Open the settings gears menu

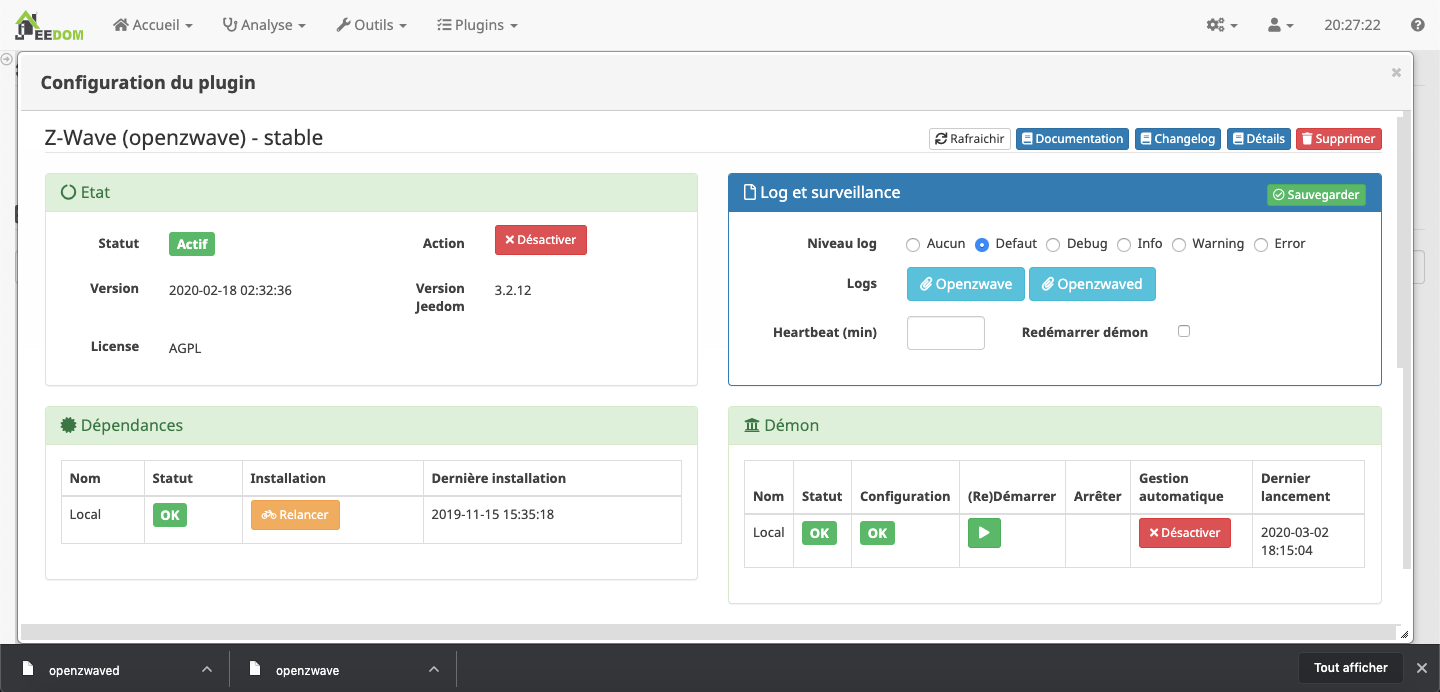pyautogui.click(x=1222, y=25)
